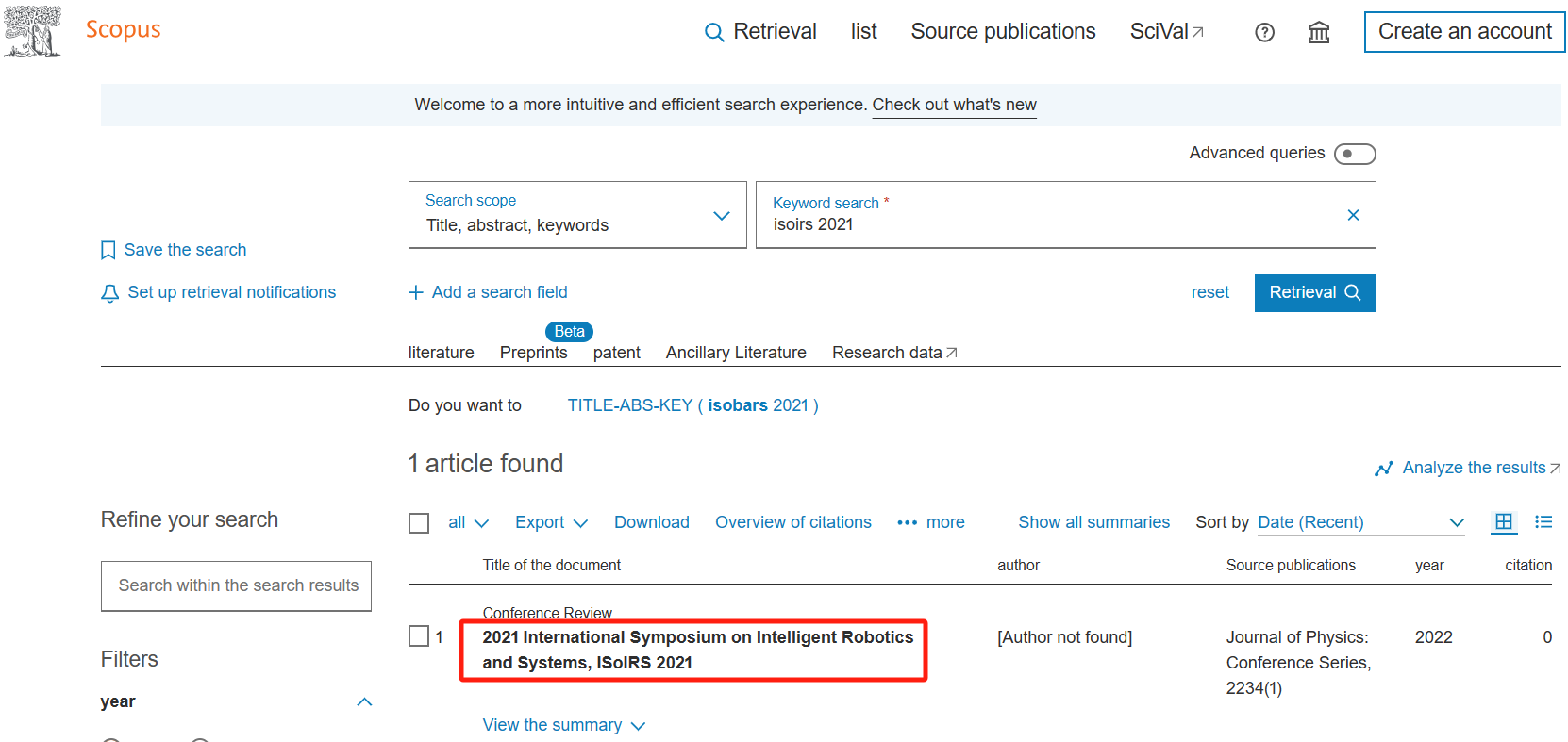
Task: Click the Save the search bookmark icon
Action: (x=108, y=250)
